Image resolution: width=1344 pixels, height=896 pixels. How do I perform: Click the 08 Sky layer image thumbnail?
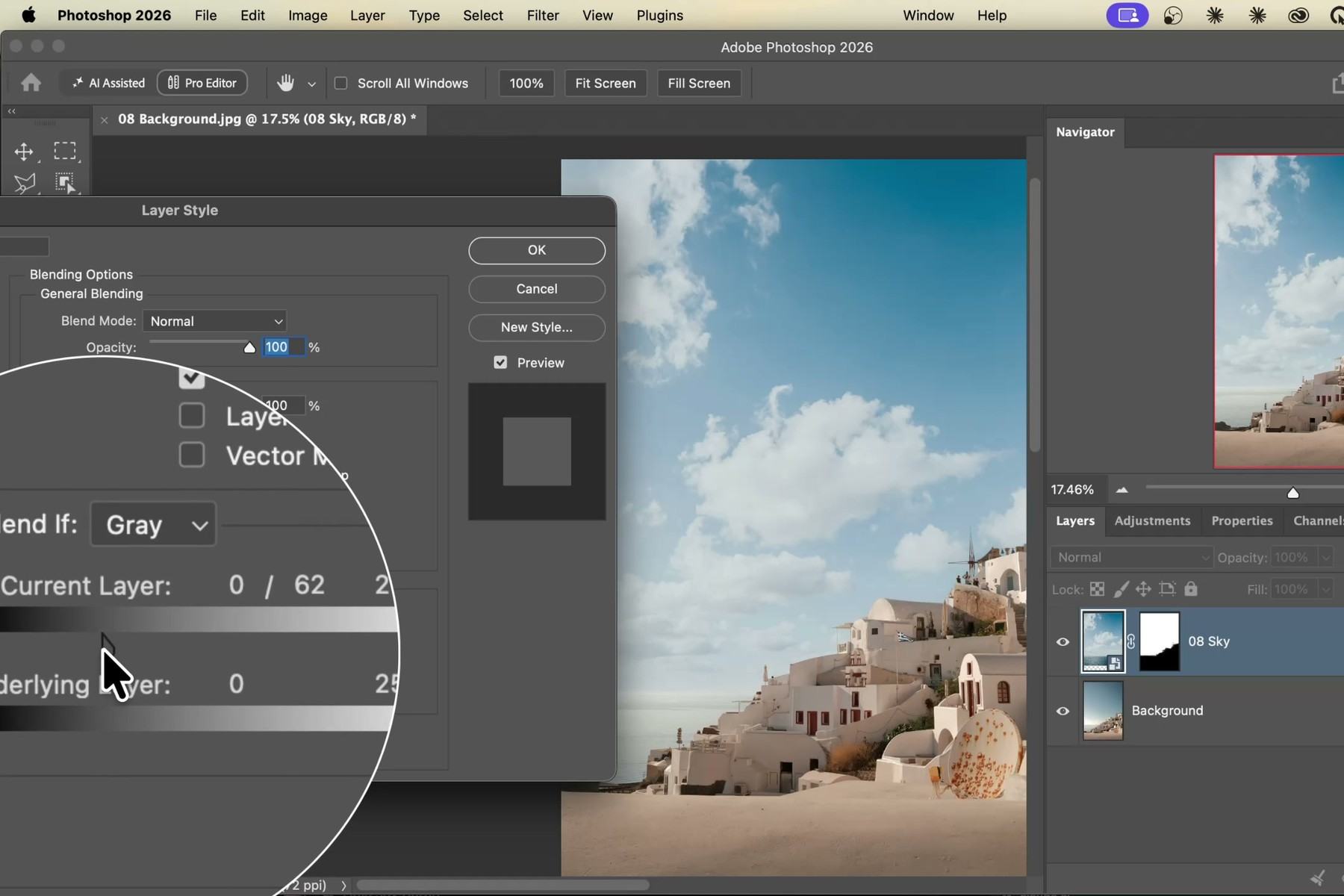[x=1103, y=641]
